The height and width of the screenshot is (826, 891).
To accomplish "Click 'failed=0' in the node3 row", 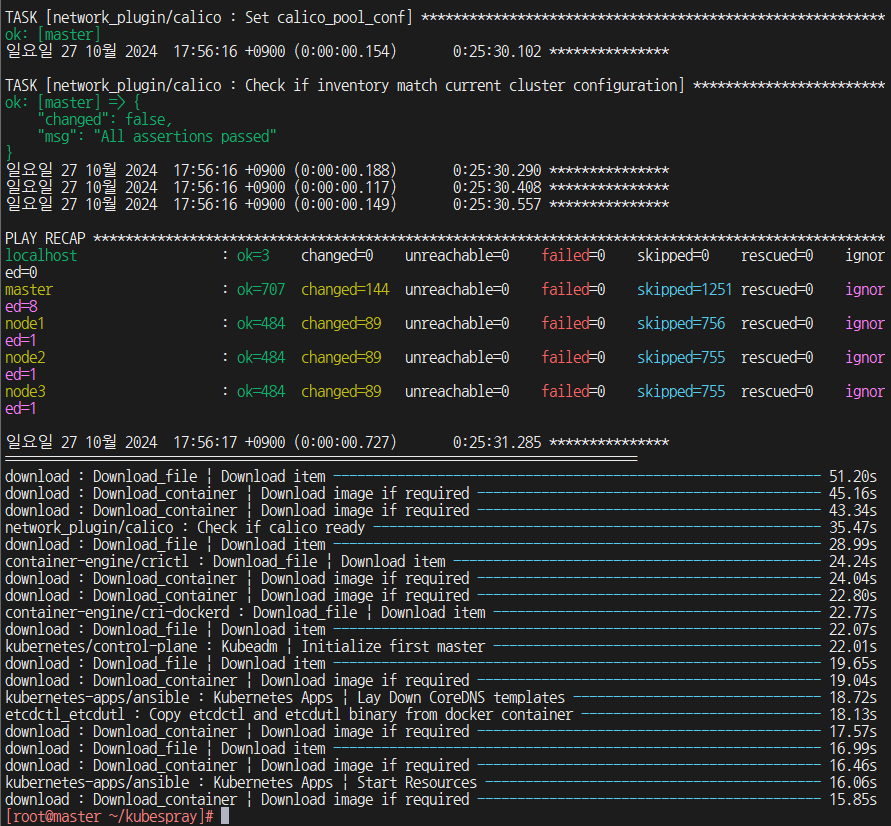I will coord(573,392).
